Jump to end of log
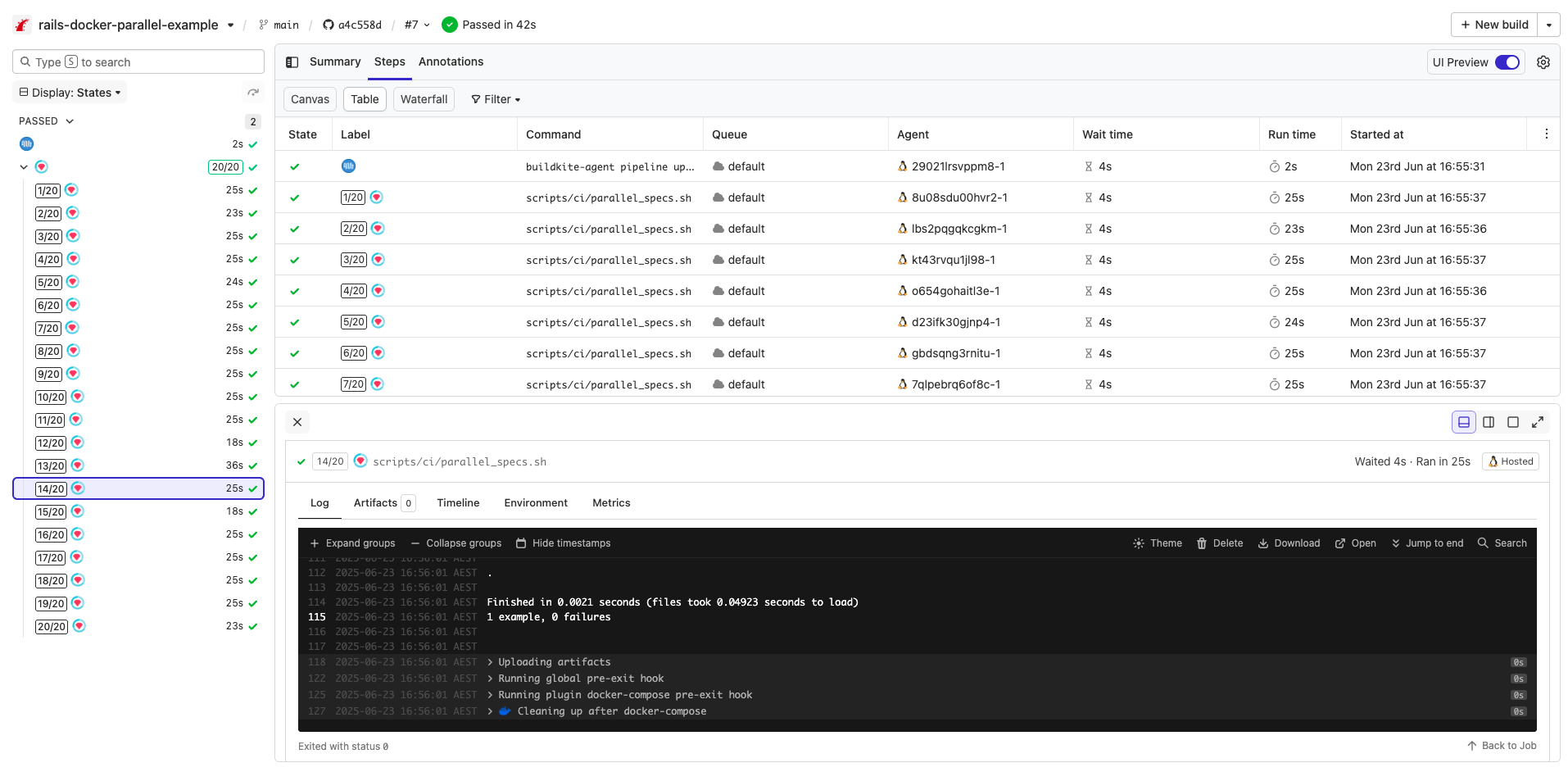The image size is (1568, 772). pos(1427,543)
